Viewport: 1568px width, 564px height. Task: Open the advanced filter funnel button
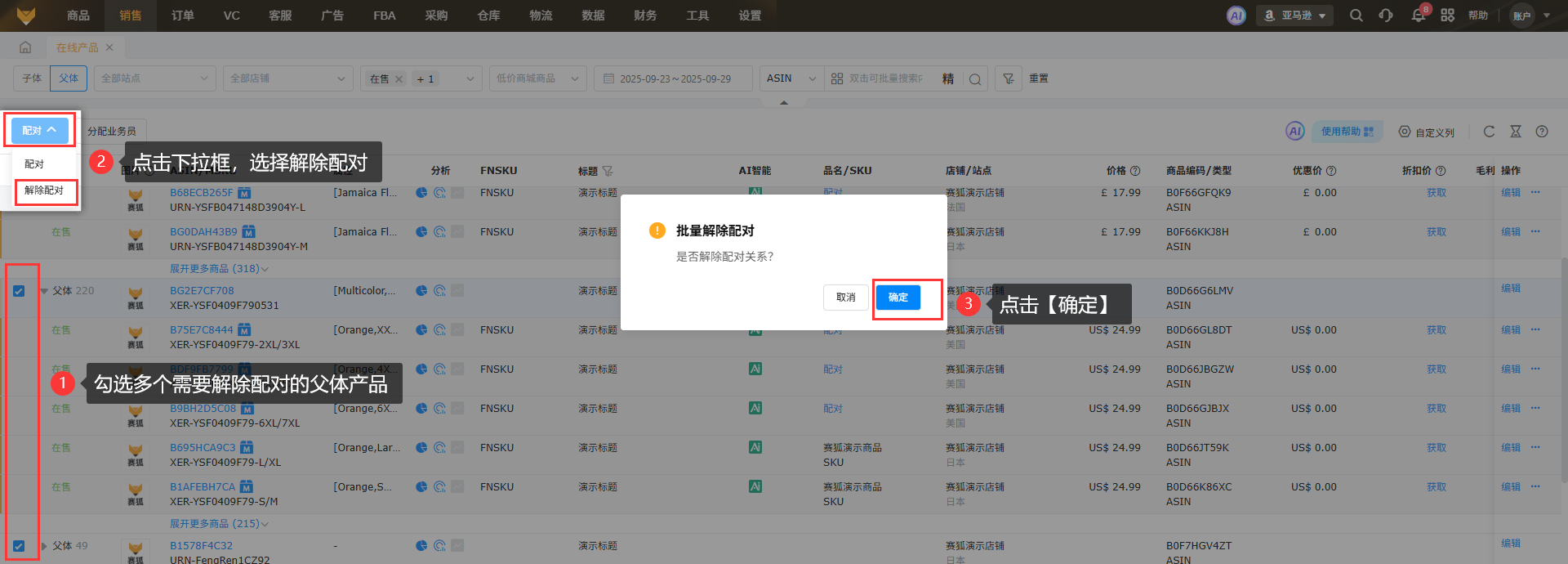[1009, 78]
